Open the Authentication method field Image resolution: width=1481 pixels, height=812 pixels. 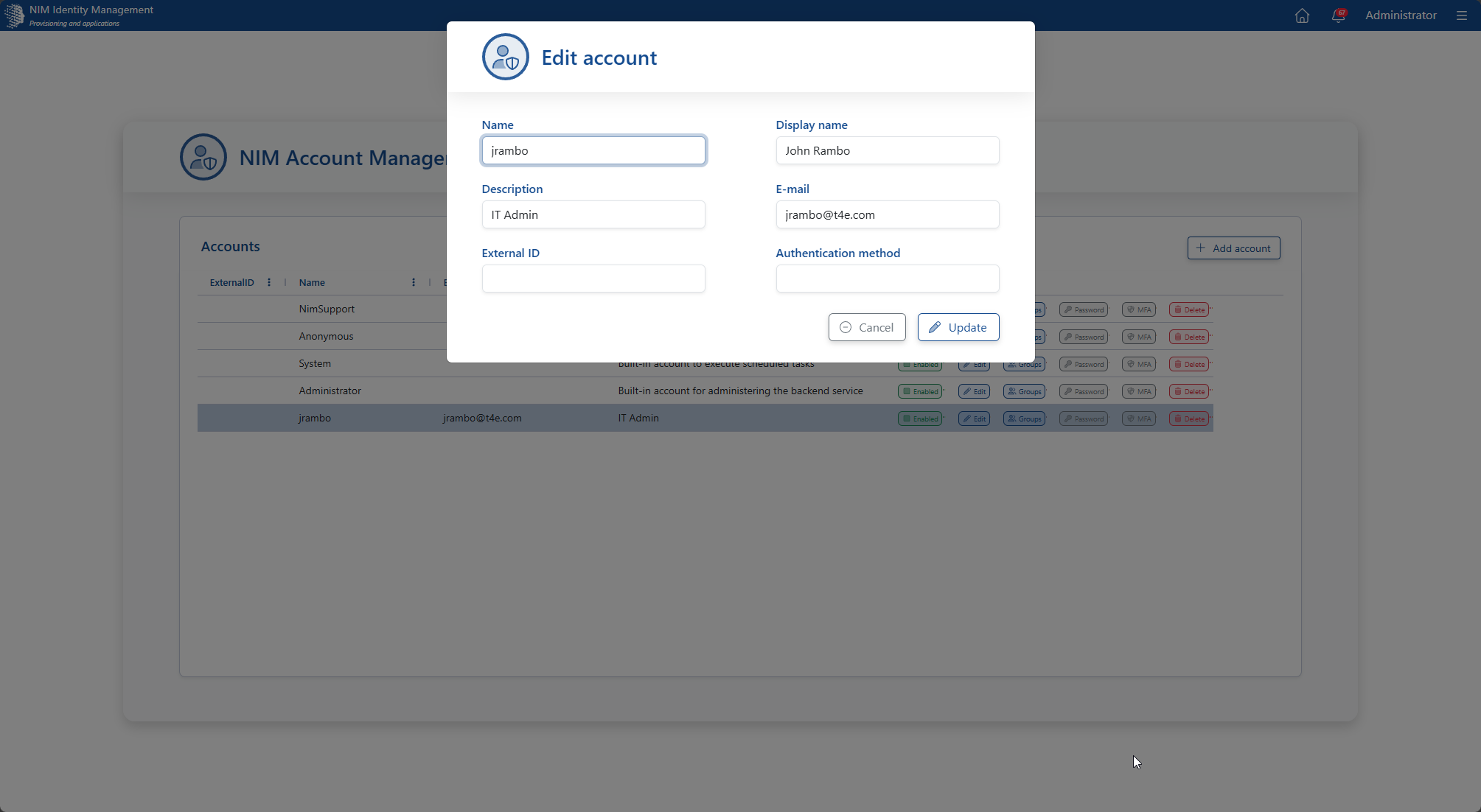click(x=888, y=279)
